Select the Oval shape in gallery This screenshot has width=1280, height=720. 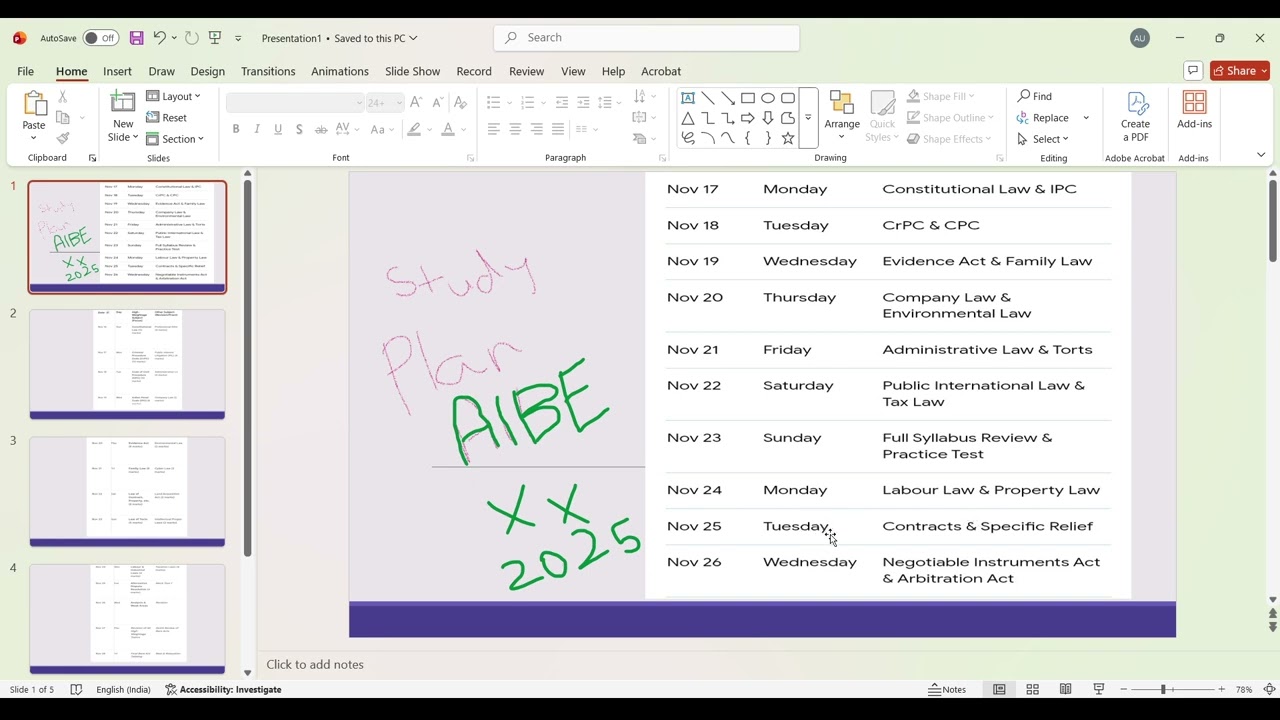[x=768, y=98]
